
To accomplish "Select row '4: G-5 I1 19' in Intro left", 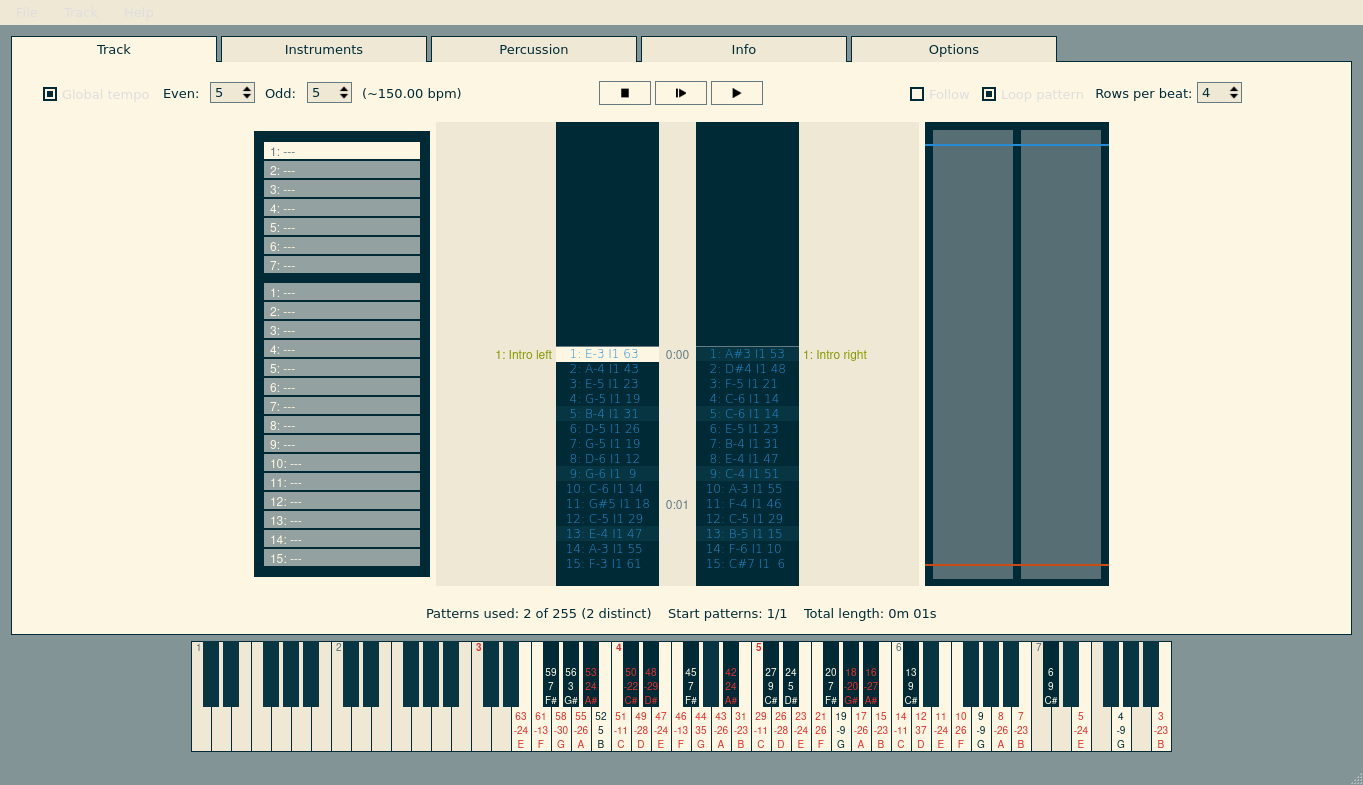I will pos(607,399).
